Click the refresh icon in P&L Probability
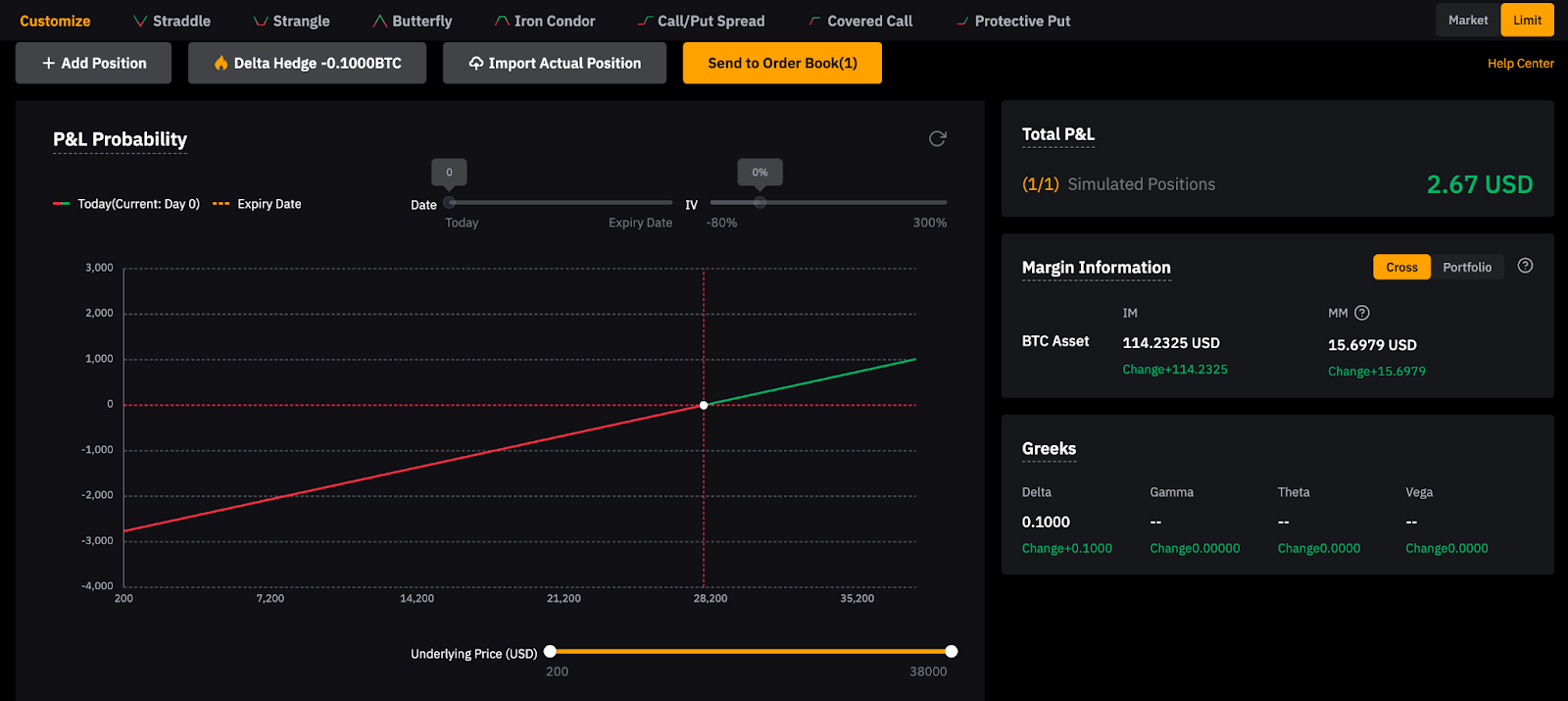 (x=937, y=139)
